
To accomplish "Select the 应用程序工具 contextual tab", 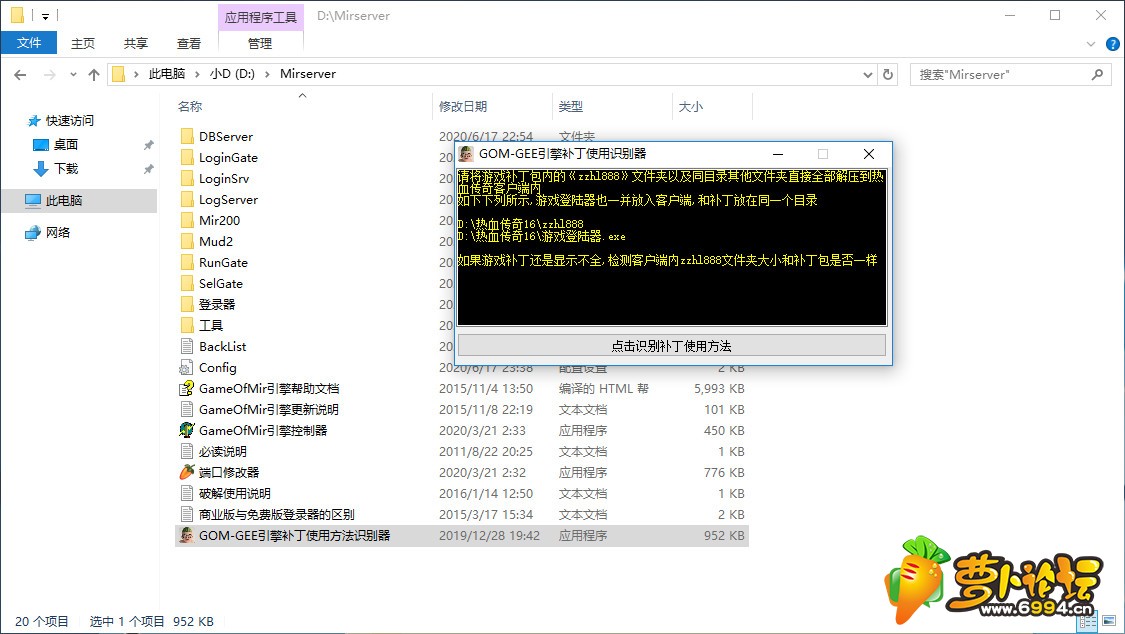I will point(260,17).
